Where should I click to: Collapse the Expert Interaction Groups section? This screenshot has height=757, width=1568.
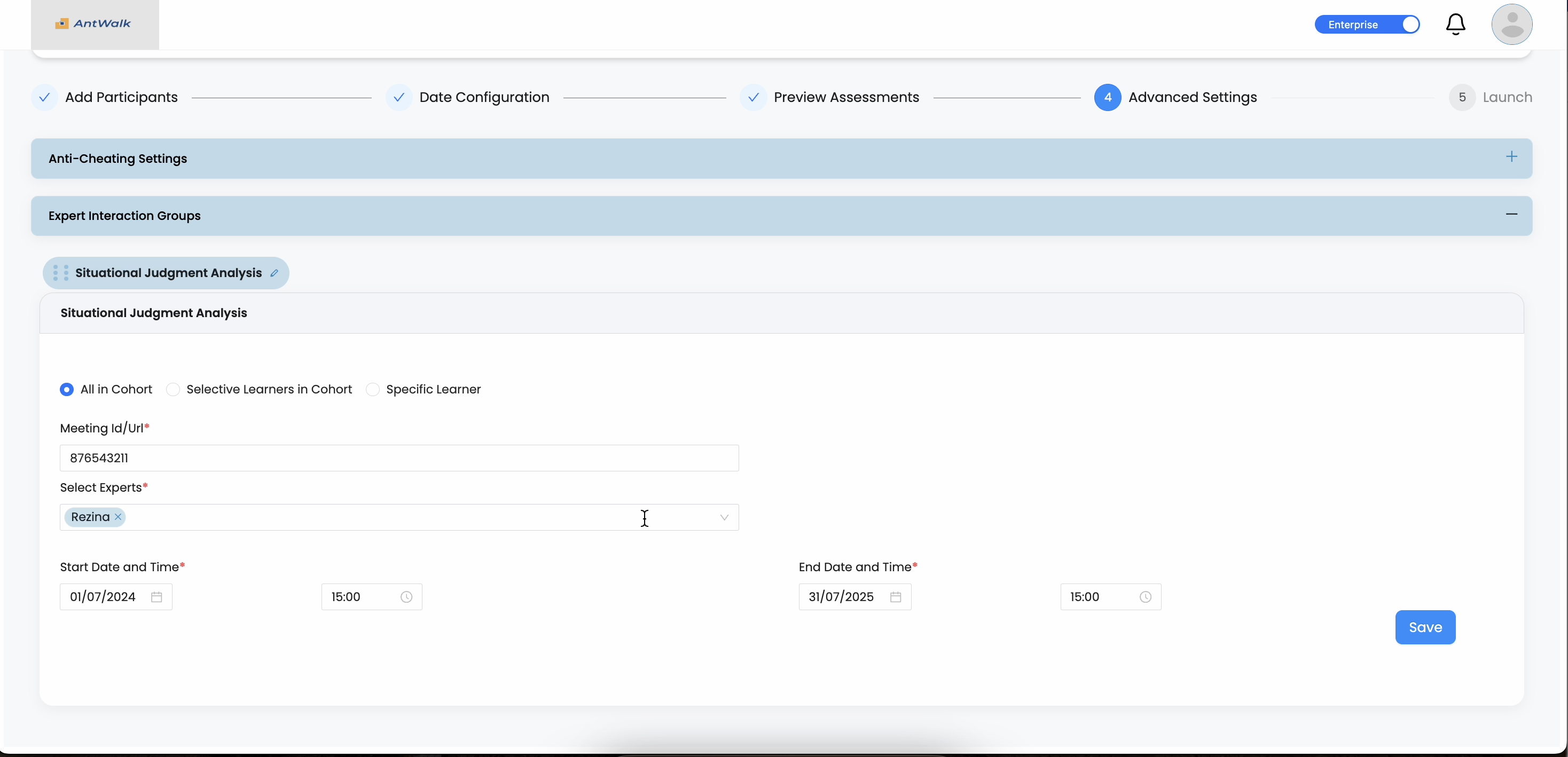point(1511,214)
